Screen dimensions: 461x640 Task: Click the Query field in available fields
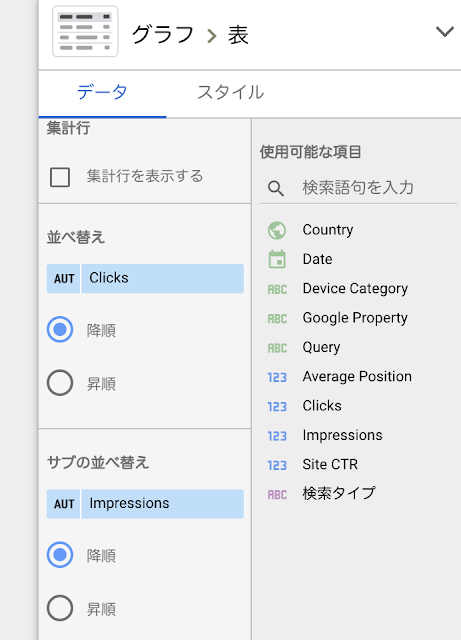[x=321, y=347]
